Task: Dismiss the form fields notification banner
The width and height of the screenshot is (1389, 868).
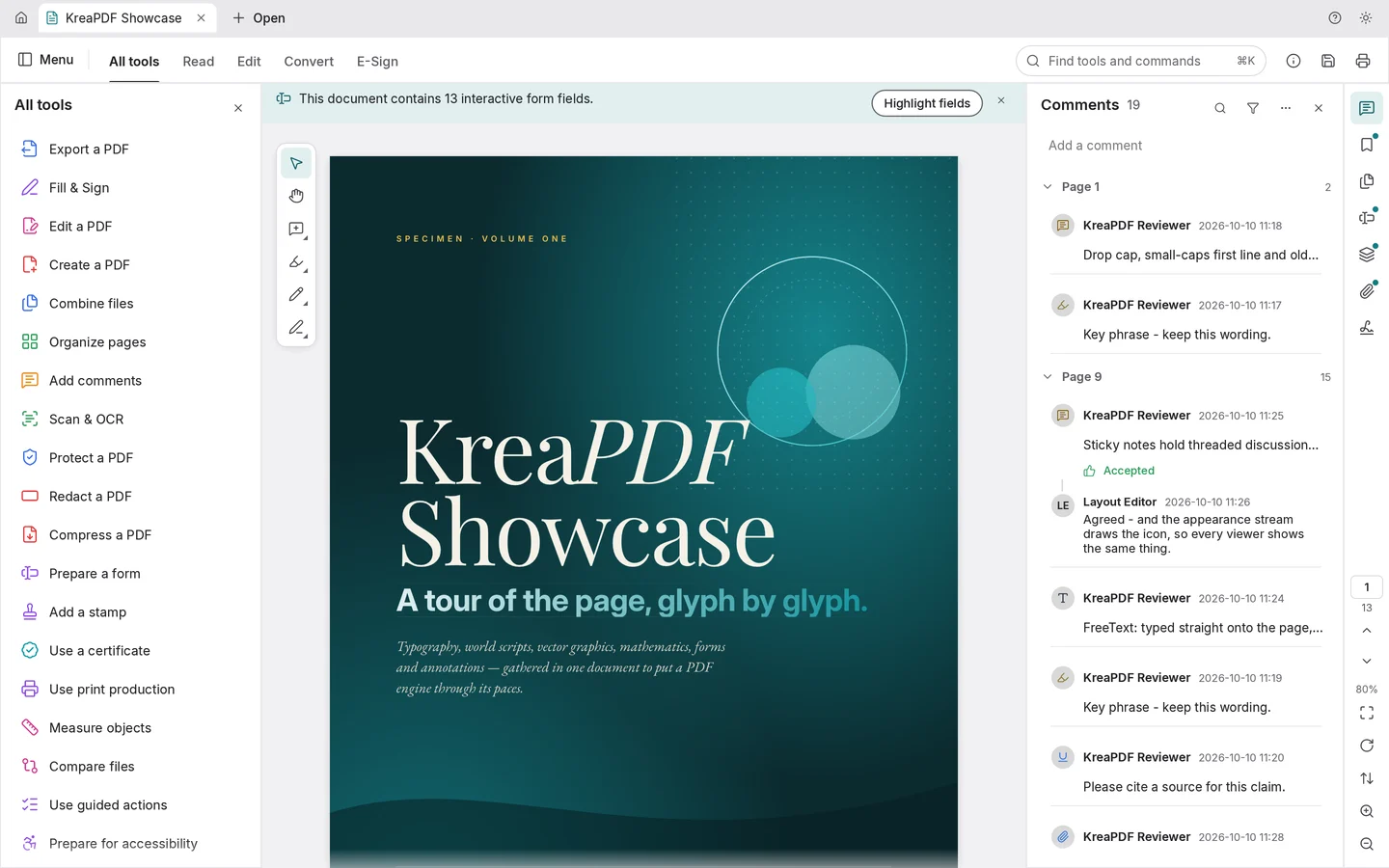Action: 1001,100
